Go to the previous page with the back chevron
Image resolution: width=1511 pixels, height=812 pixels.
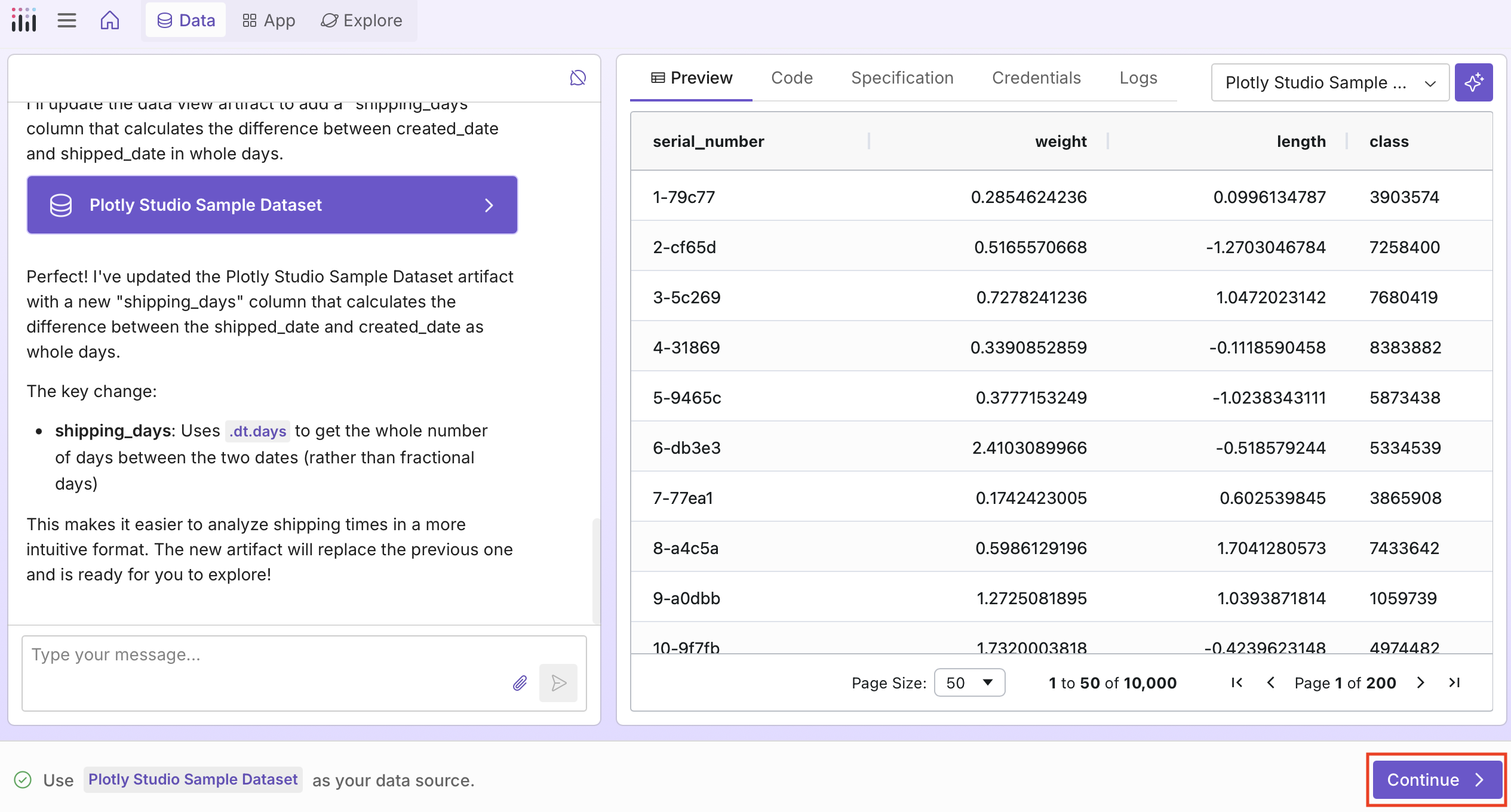click(1271, 682)
